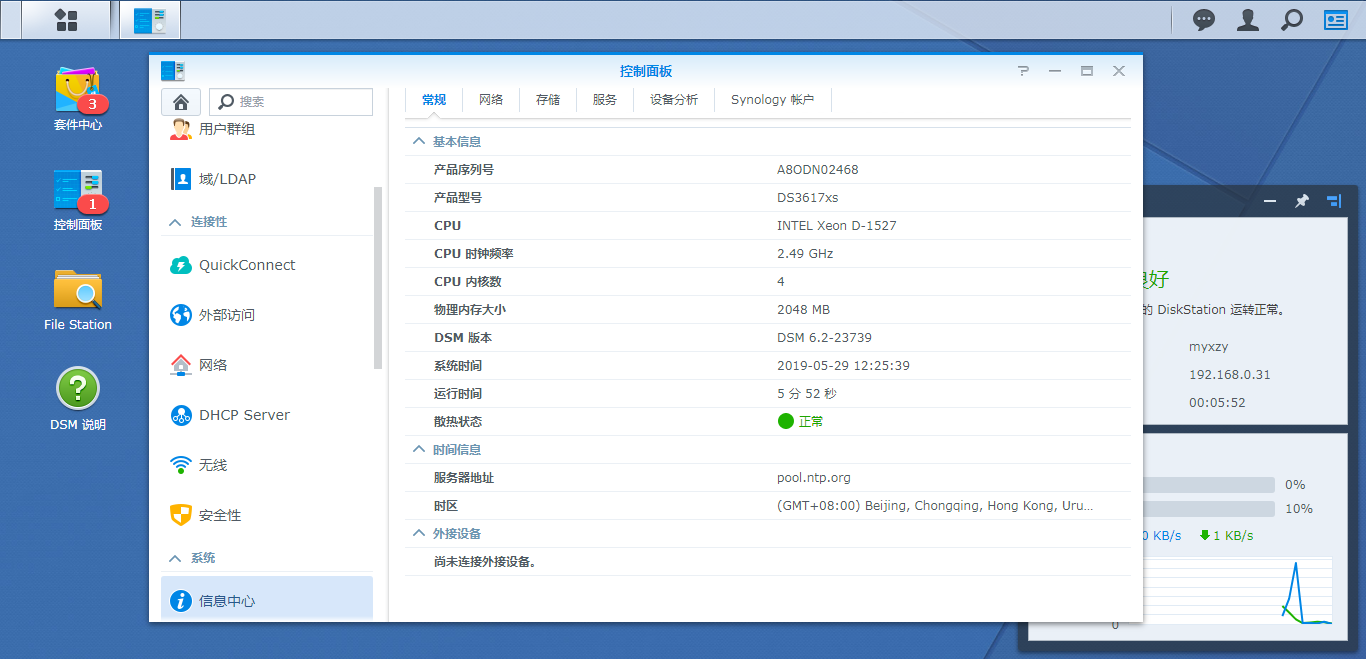Image resolution: width=1366 pixels, height=659 pixels.
Task: Open 无线 wireless settings
Action: (x=212, y=464)
